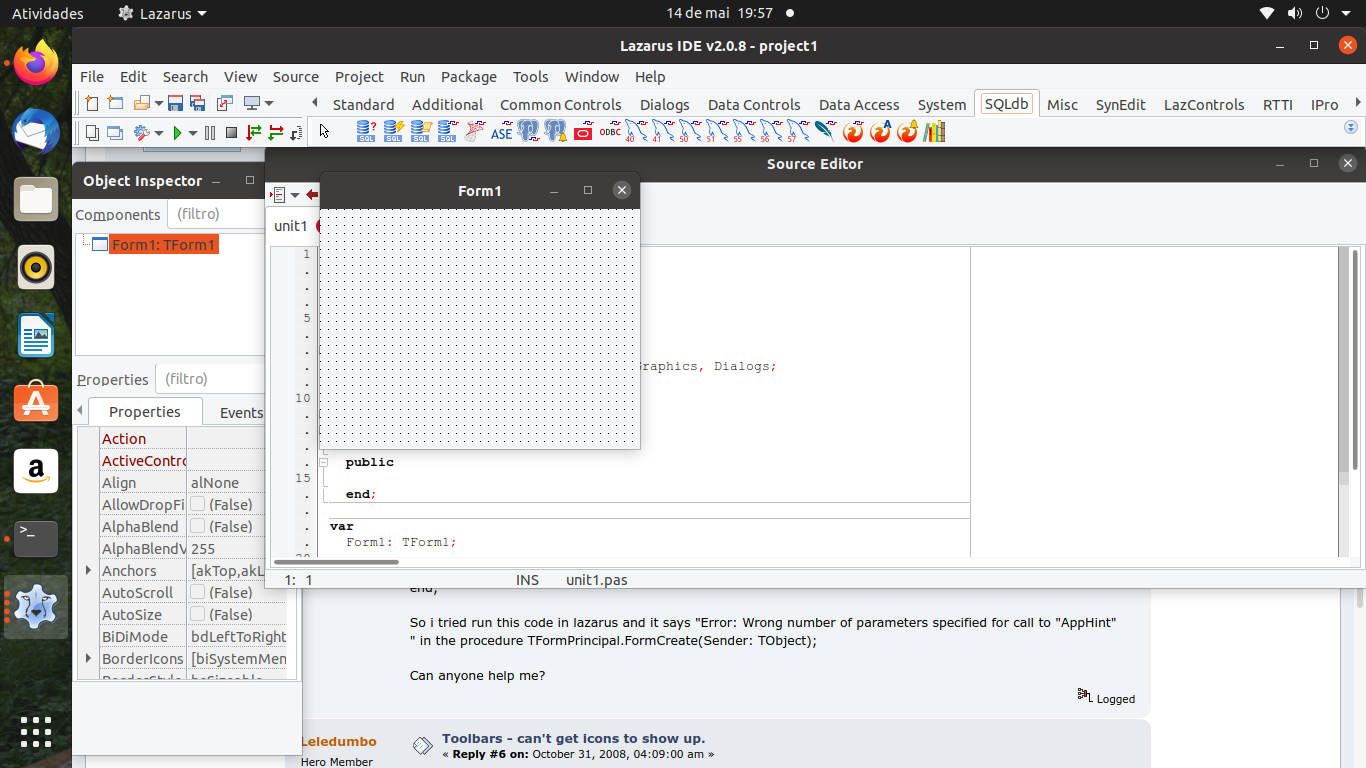Image resolution: width=1366 pixels, height=768 pixels.
Task: Select the ASE Sybase connection component
Action: pyautogui.click(x=501, y=131)
